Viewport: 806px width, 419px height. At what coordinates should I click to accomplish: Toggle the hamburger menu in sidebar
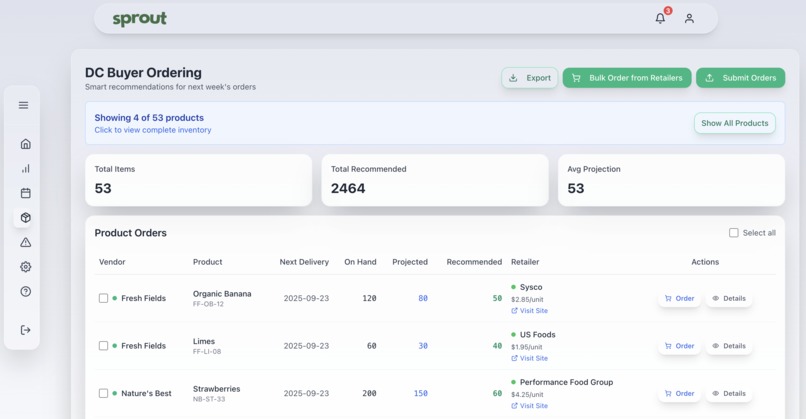[x=24, y=105]
